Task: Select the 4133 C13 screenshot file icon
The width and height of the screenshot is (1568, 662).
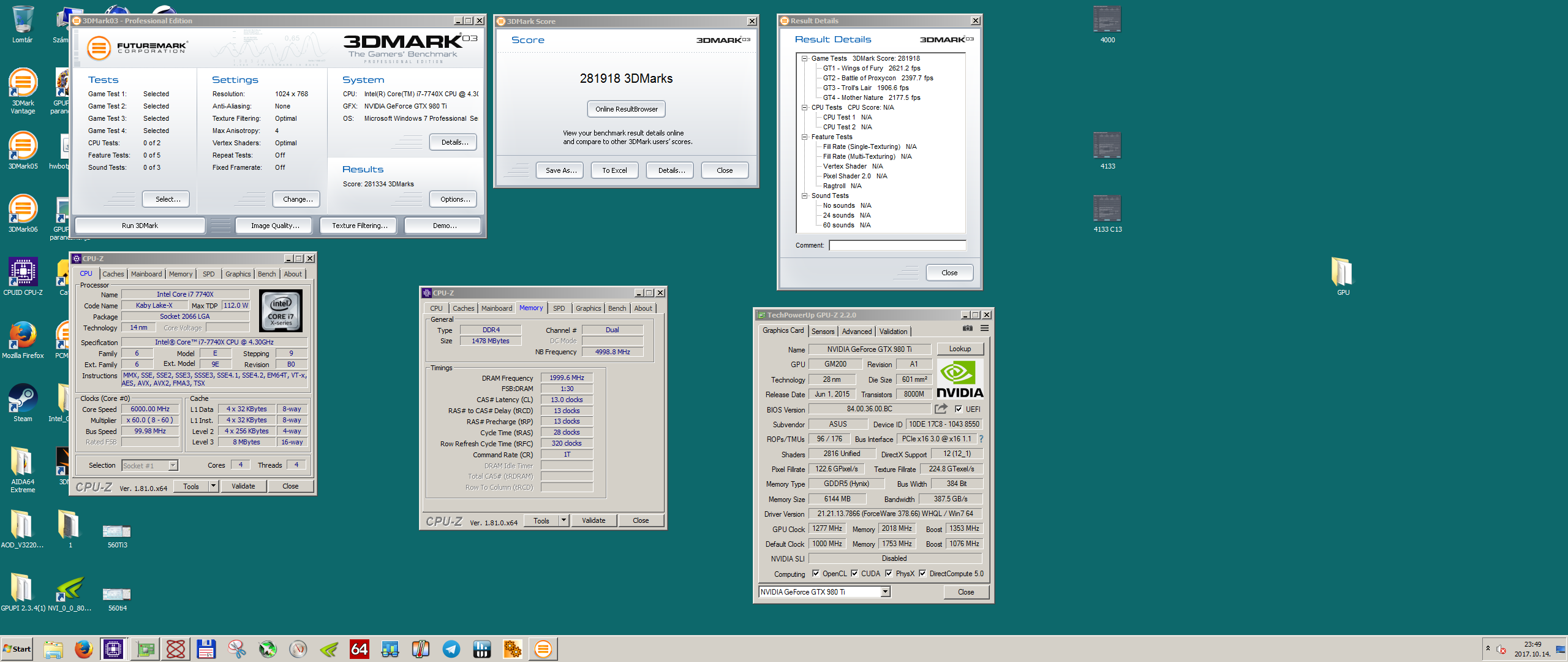Action: [1107, 214]
